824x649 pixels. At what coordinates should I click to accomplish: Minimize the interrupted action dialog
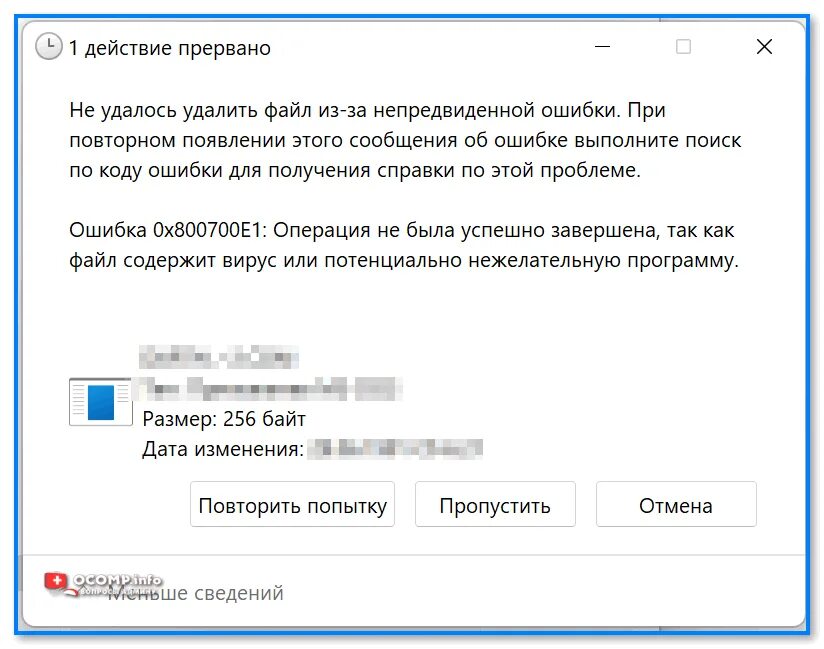(x=602, y=47)
